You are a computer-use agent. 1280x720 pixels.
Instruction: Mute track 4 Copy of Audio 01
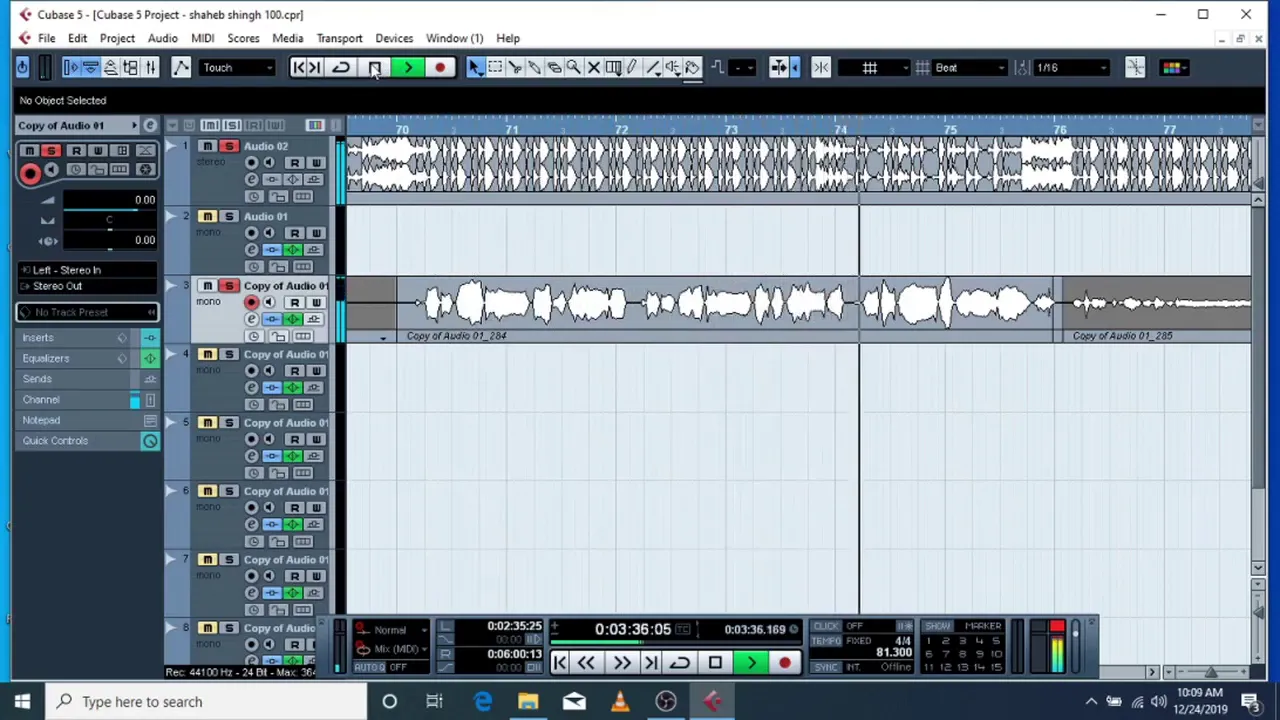click(207, 354)
